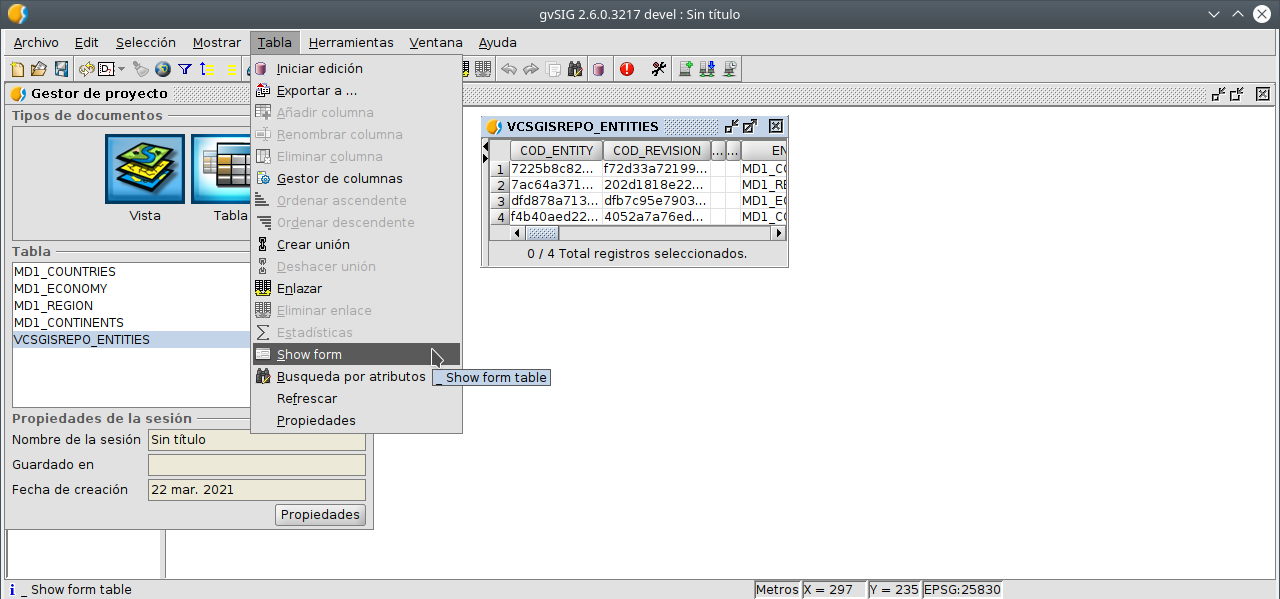The width and height of the screenshot is (1280, 599).
Task: Click the server with clock icon
Action: coord(731,69)
